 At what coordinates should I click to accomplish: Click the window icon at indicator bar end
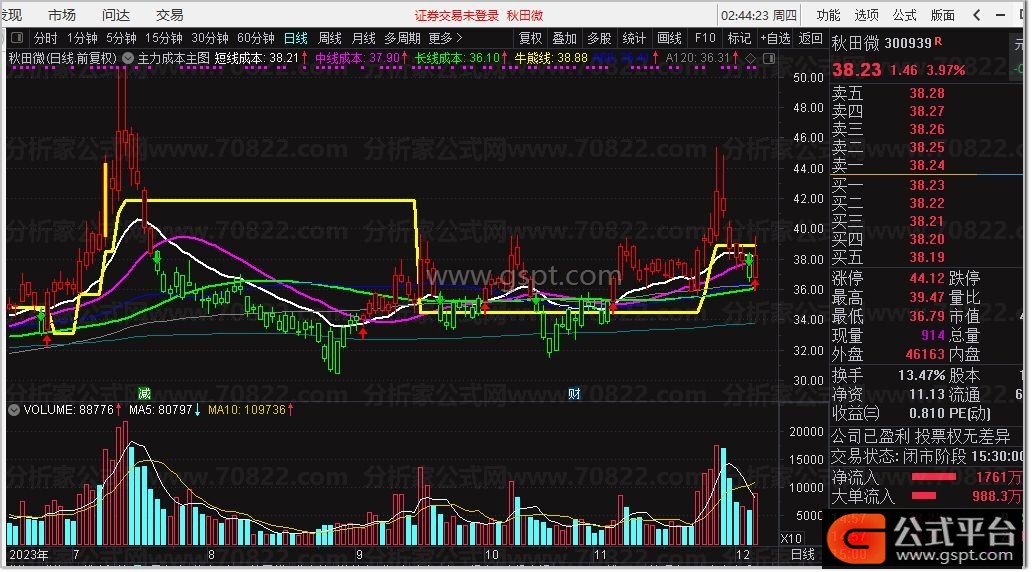click(x=768, y=59)
